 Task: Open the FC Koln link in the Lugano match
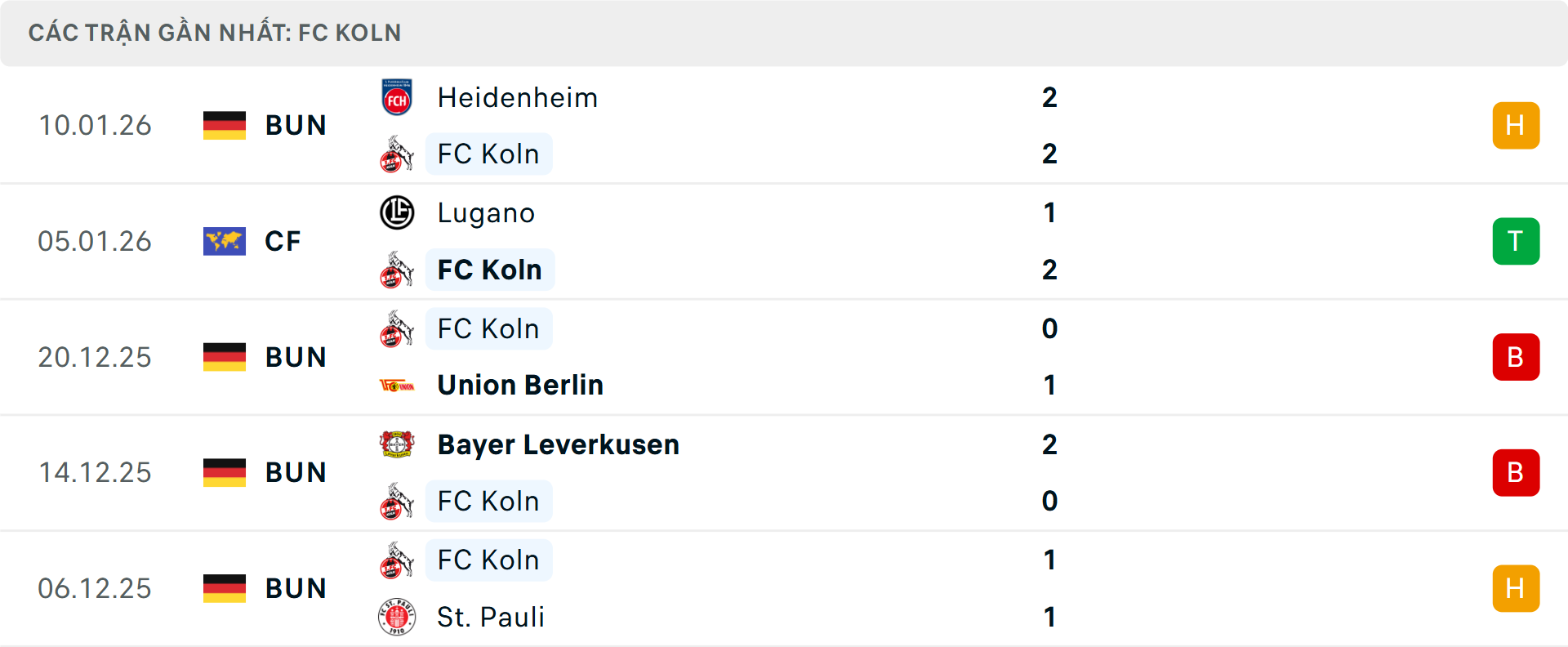tap(489, 270)
